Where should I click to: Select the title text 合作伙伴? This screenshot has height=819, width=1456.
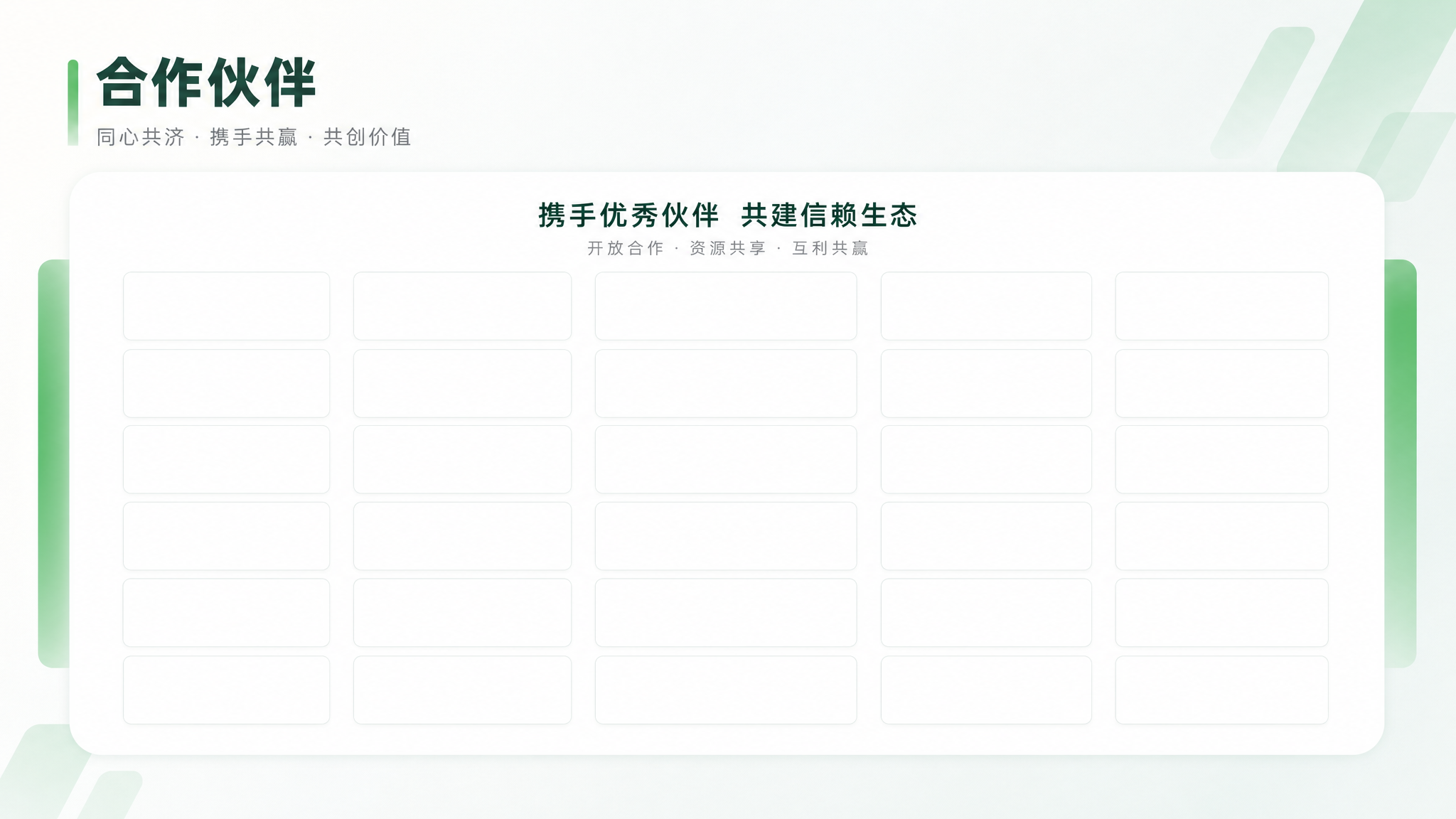[x=206, y=82]
